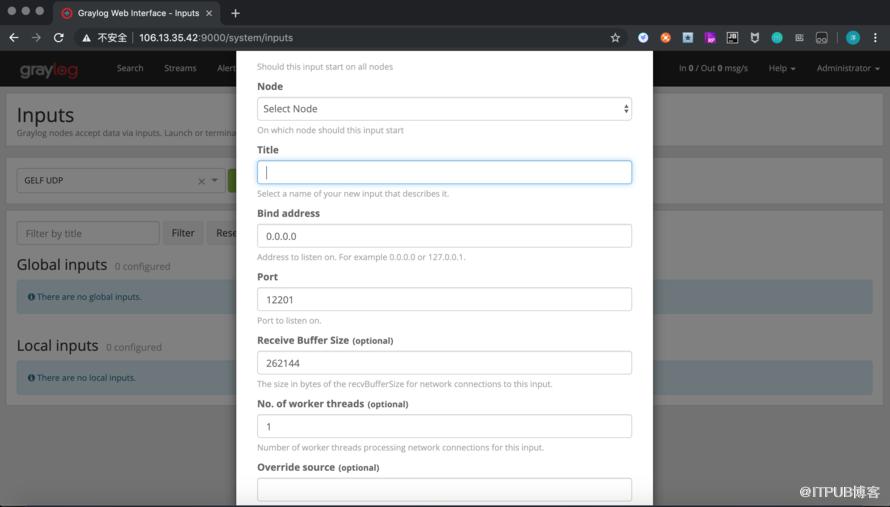Click the blue bird extension icon
This screenshot has width=890, height=507.
643,37
